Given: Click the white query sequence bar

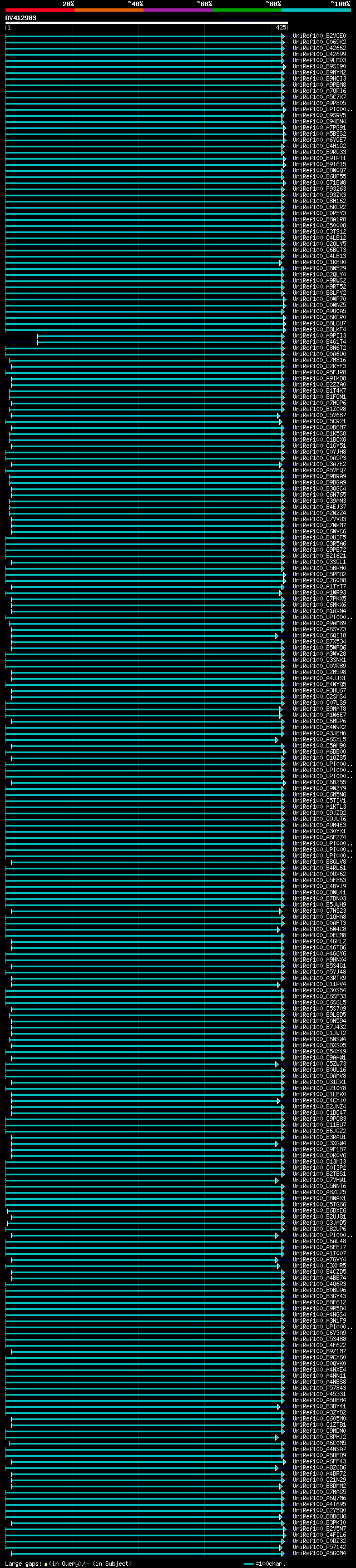Looking at the screenshot, I should (x=147, y=22).
